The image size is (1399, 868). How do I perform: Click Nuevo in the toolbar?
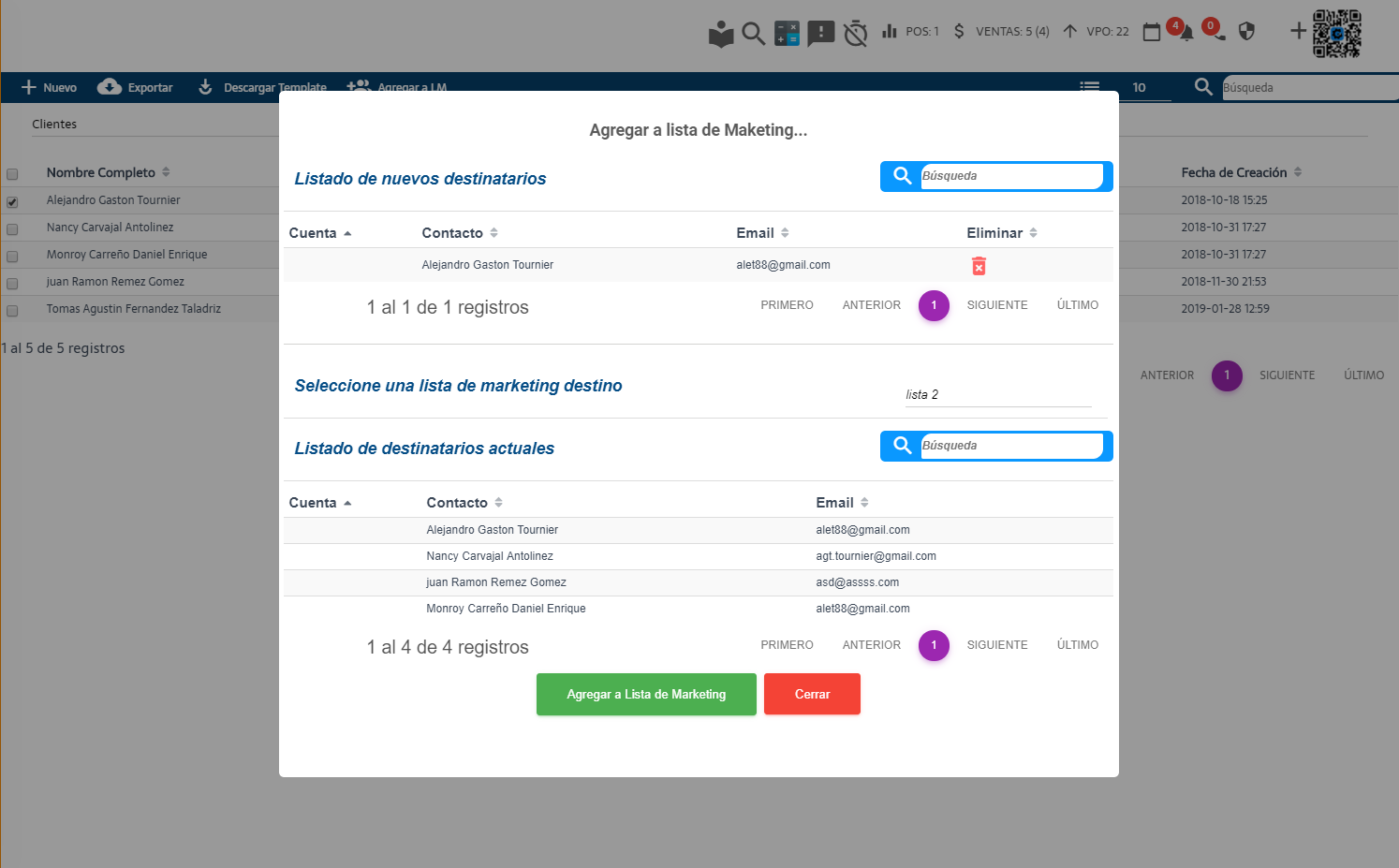(x=49, y=87)
